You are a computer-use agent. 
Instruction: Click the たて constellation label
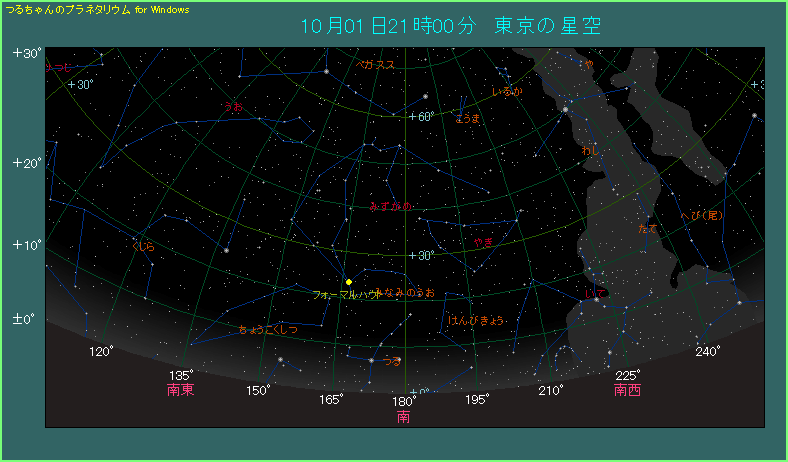(648, 229)
